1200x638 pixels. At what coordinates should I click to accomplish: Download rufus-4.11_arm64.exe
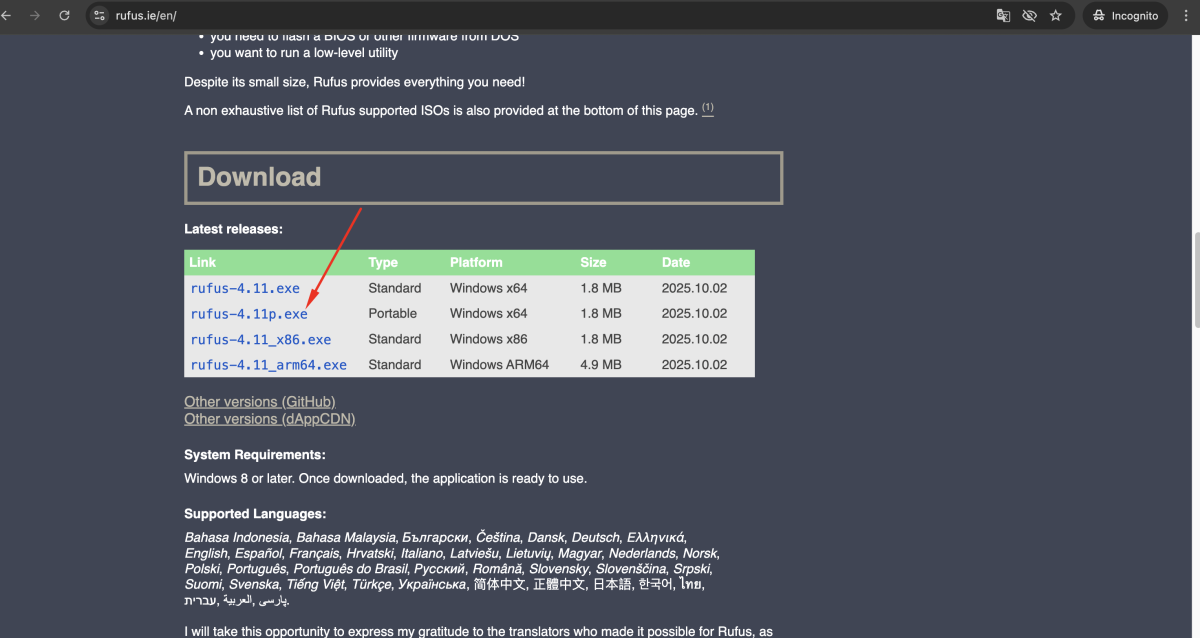tap(268, 365)
